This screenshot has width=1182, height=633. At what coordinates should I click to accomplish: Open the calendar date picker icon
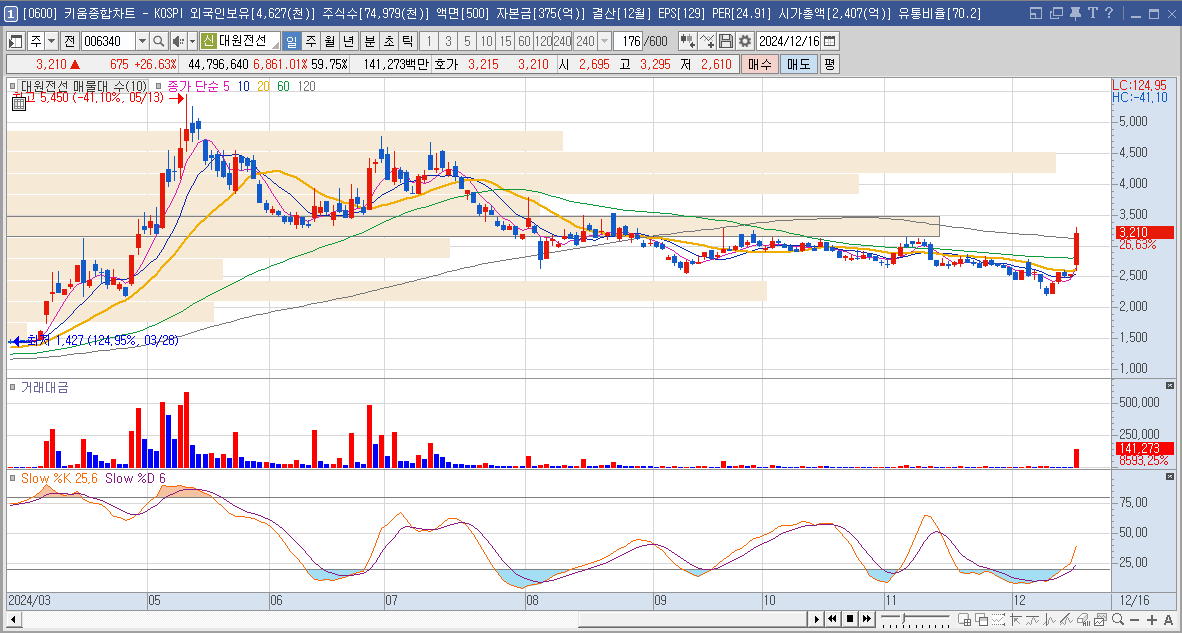click(829, 41)
